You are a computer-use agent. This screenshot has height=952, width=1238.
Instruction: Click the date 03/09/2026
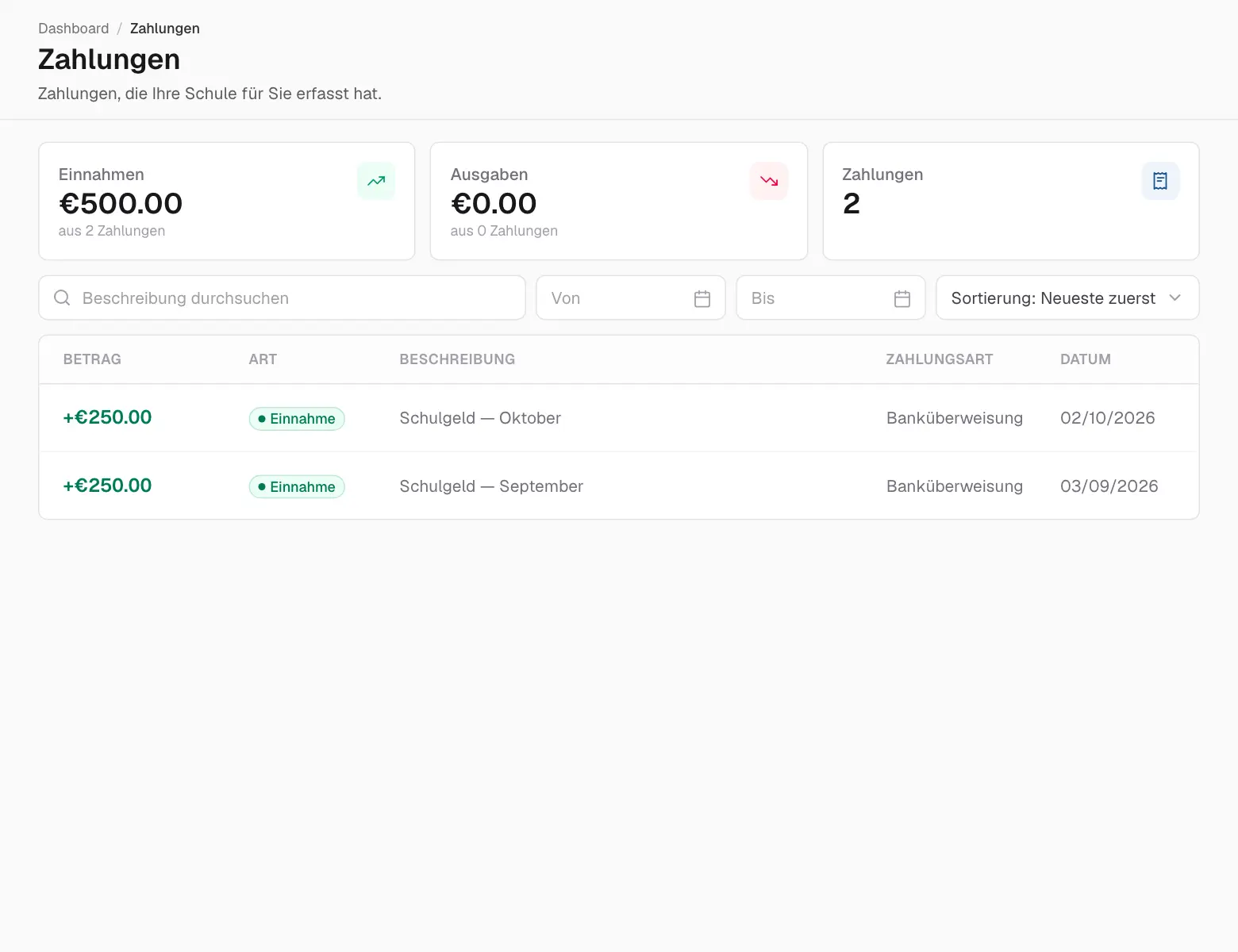1109,486
